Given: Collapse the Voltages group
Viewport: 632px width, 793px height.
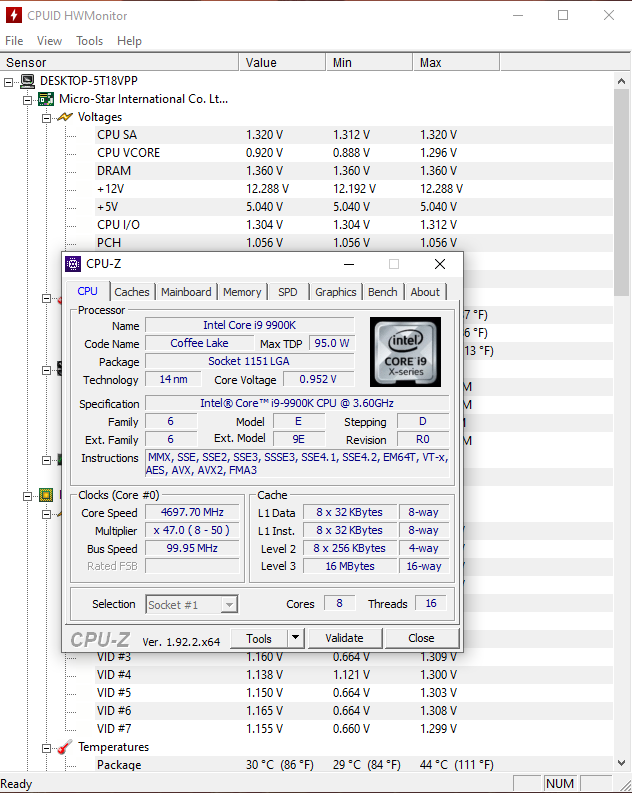Looking at the screenshot, I should [x=47, y=118].
